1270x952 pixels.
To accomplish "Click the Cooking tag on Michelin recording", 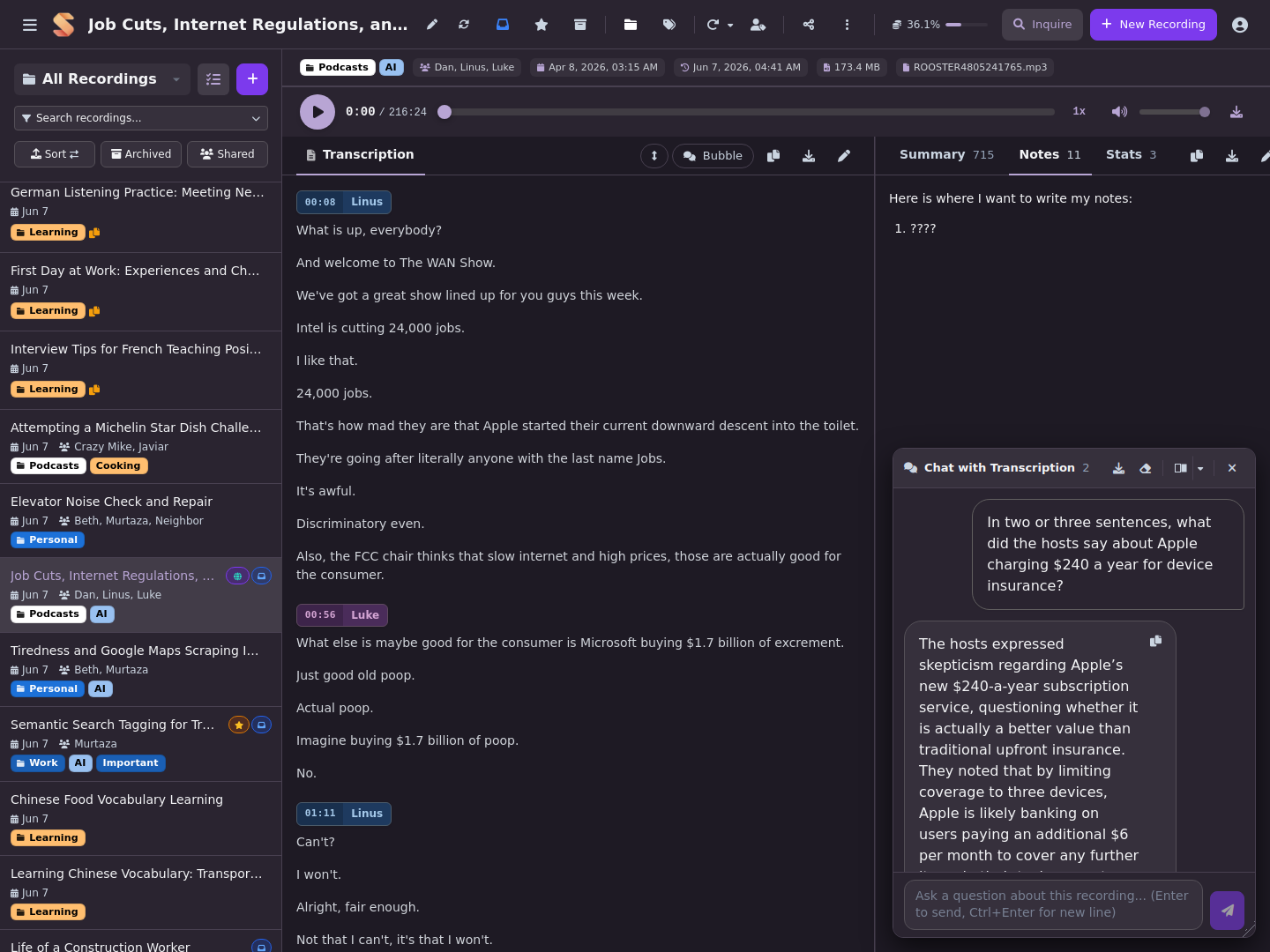I will [x=118, y=465].
